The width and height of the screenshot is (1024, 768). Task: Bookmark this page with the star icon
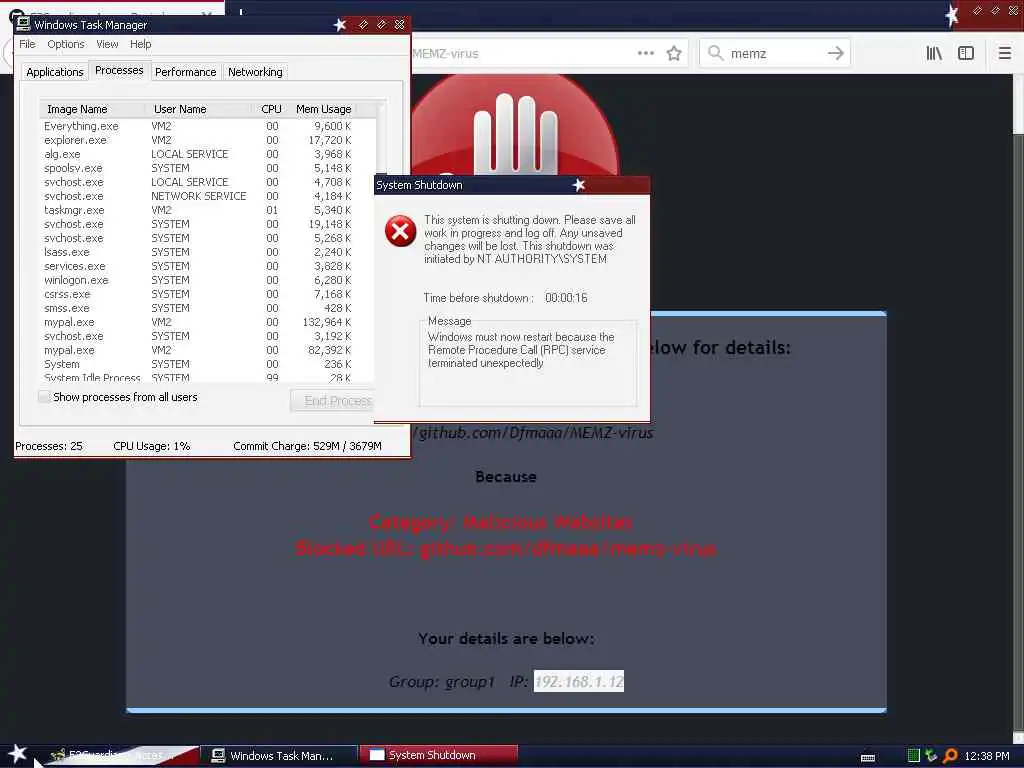coord(674,54)
